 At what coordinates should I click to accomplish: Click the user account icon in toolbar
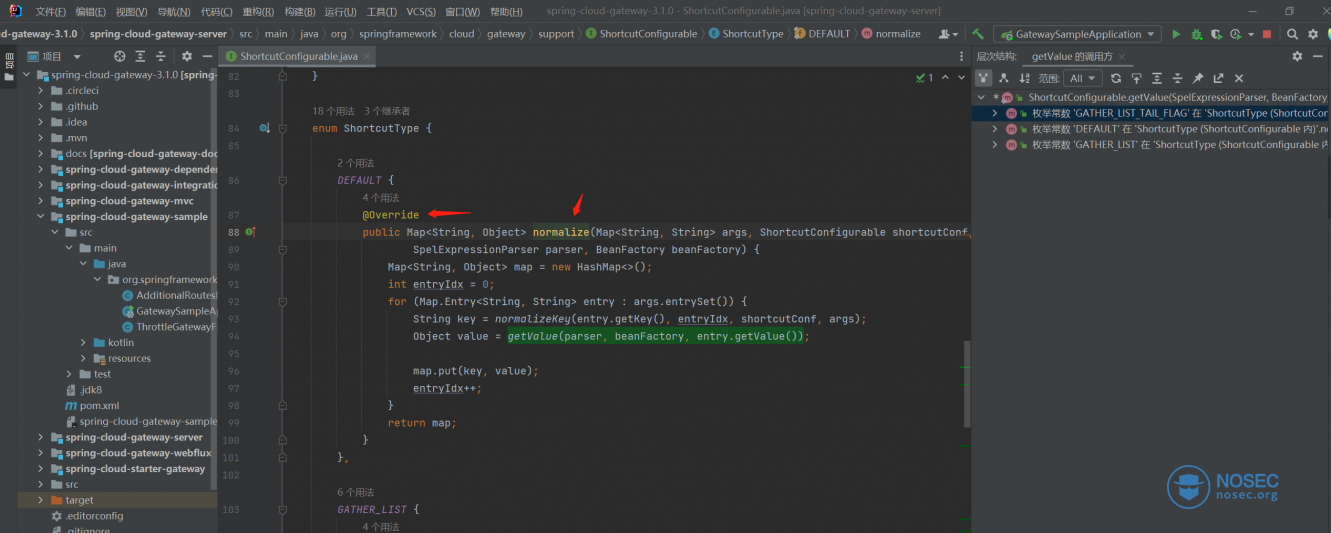947,34
